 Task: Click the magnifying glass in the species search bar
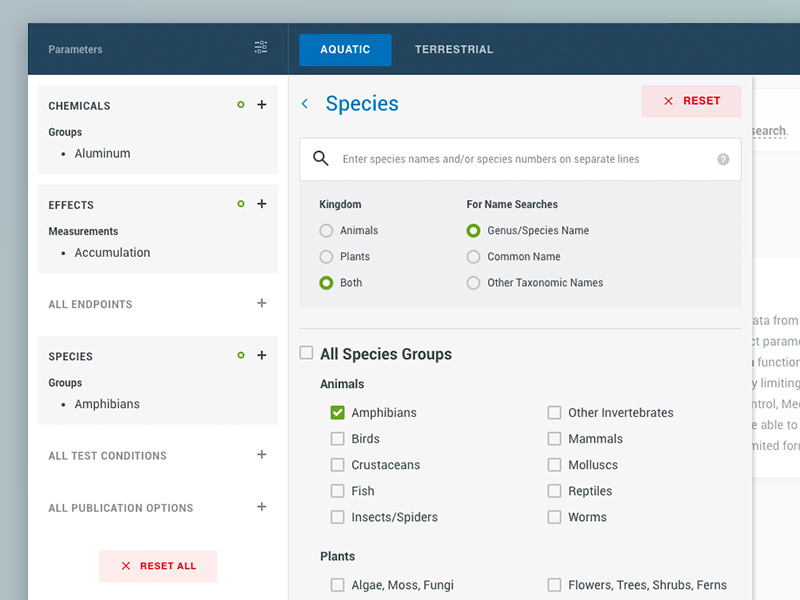(321, 159)
